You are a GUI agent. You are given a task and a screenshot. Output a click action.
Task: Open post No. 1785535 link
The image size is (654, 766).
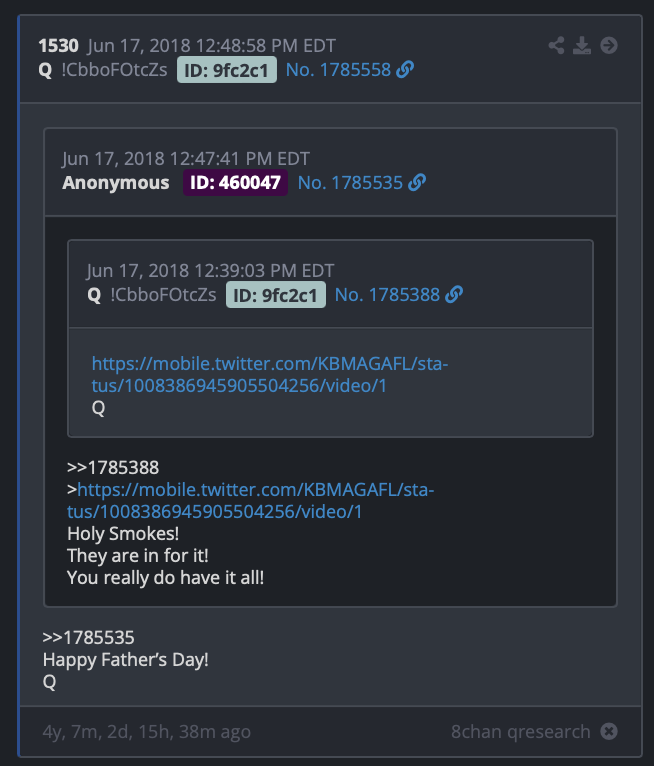350,183
